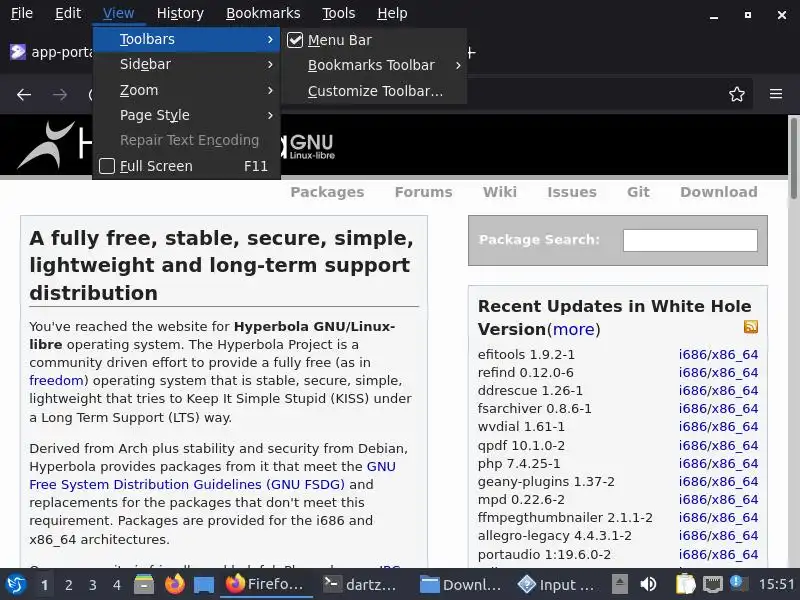This screenshot has width=800, height=600.
Task: Open the volume control in the system tray
Action: coord(648,584)
